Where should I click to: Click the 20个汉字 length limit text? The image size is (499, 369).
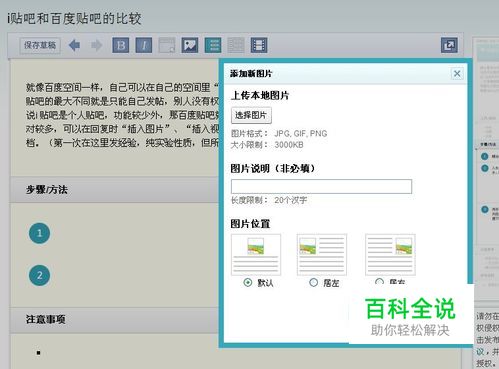click(291, 200)
